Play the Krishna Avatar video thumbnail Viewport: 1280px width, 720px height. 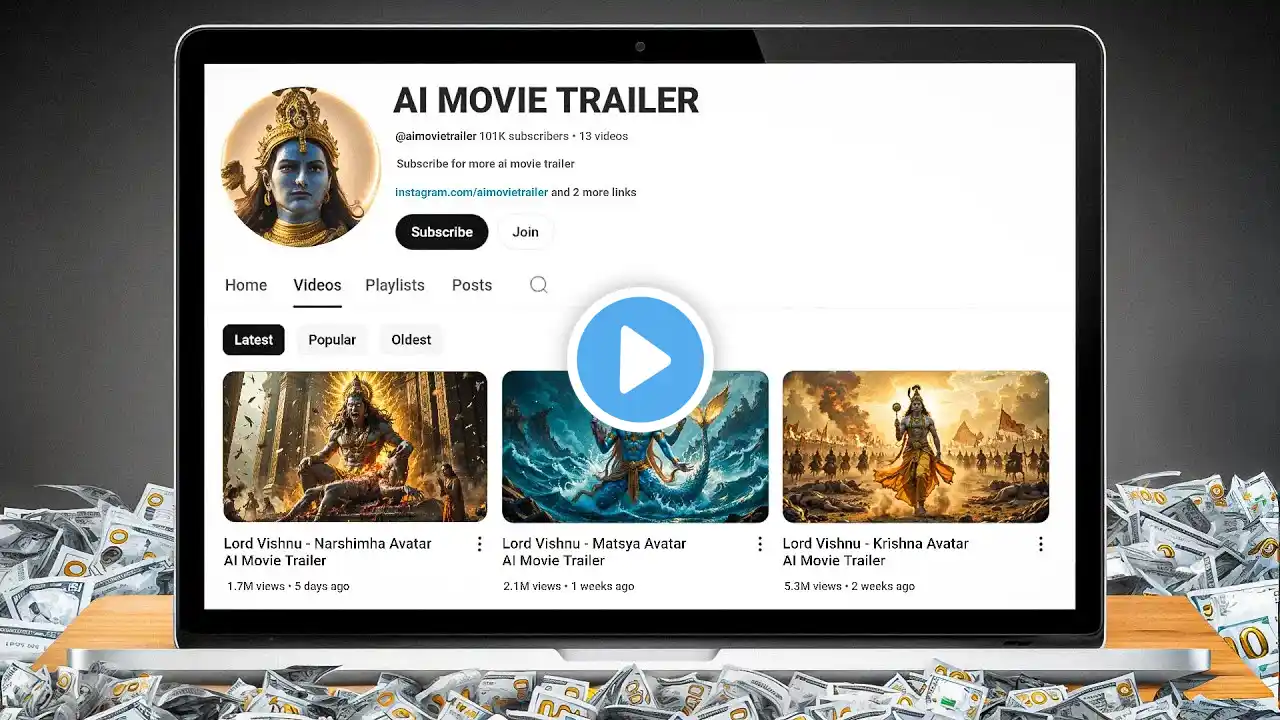click(916, 447)
